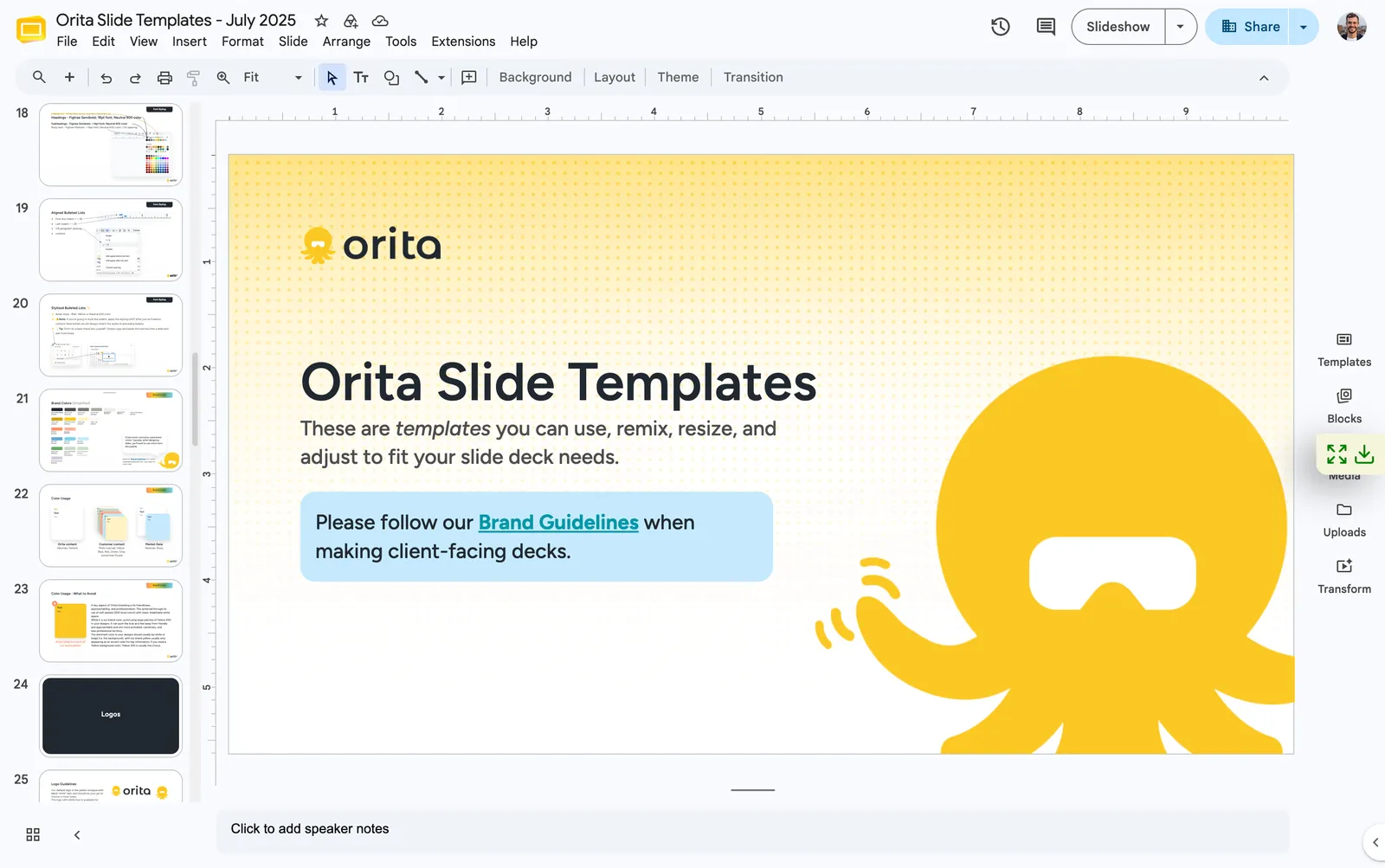This screenshot has width=1385, height=868.
Task: Click the Orita Slide Templates heading
Action: pyautogui.click(x=558, y=382)
